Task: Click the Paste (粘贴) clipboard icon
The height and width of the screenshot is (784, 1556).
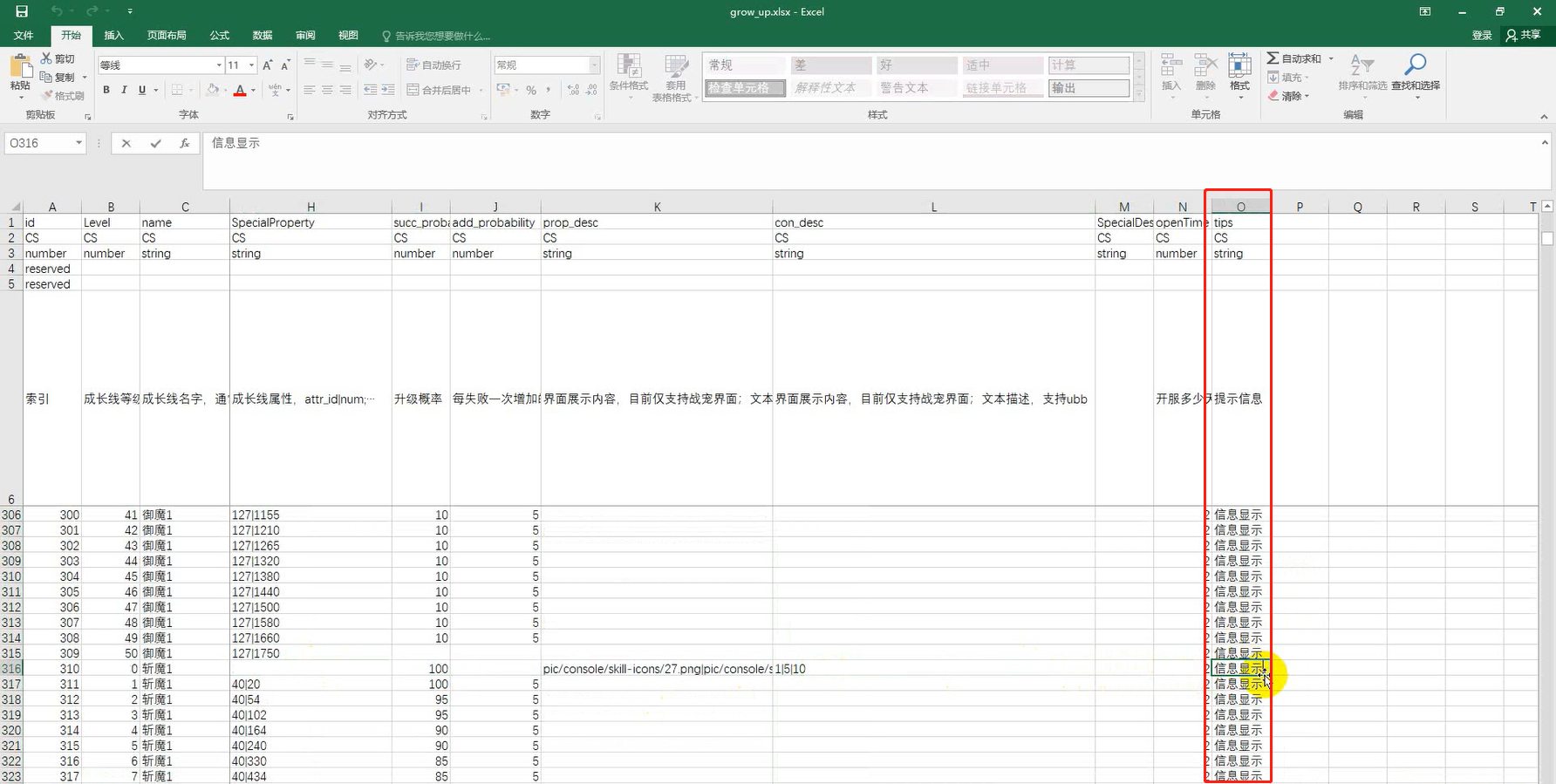Action: [x=19, y=67]
